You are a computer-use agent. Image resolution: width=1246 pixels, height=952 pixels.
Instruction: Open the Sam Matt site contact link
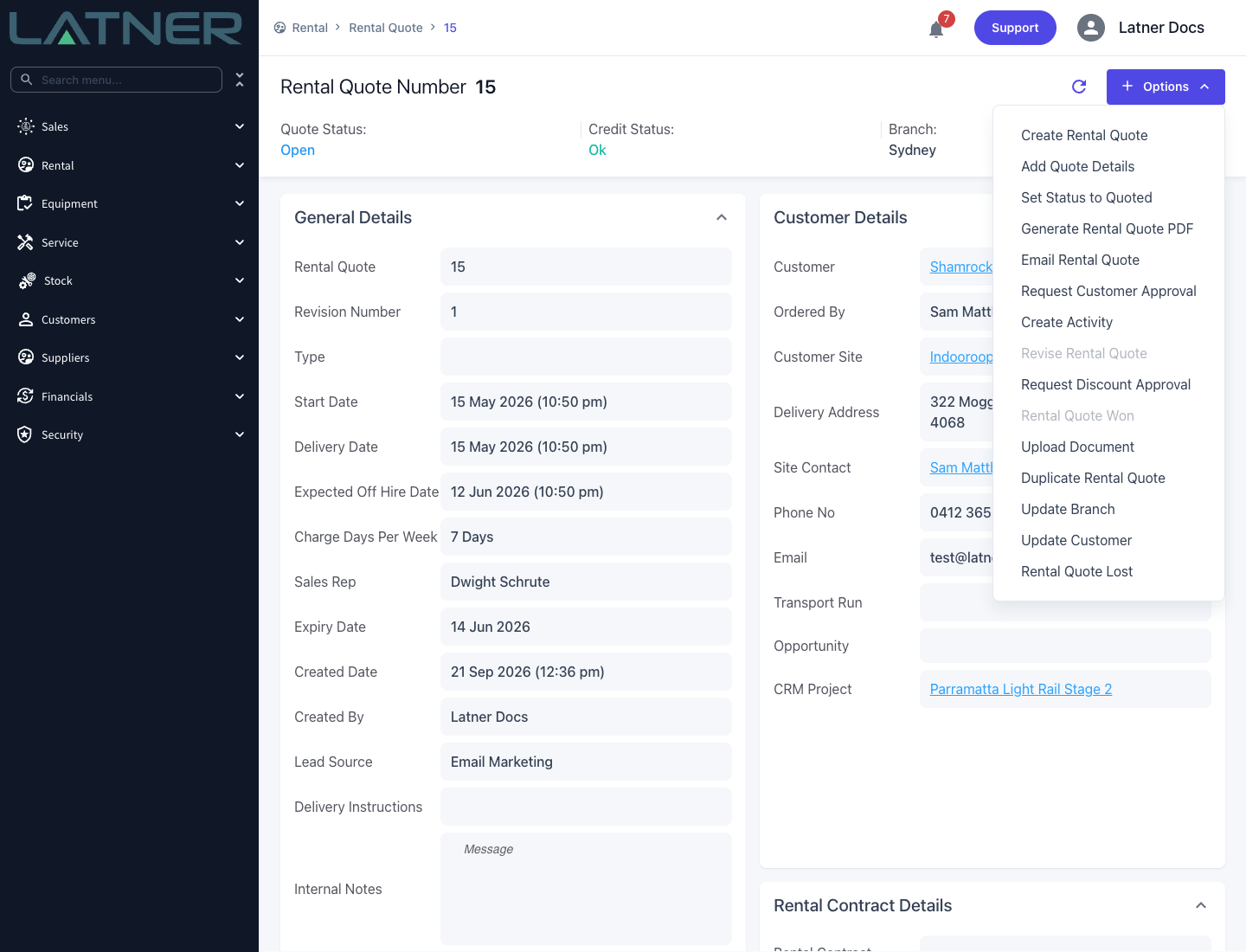click(x=961, y=467)
